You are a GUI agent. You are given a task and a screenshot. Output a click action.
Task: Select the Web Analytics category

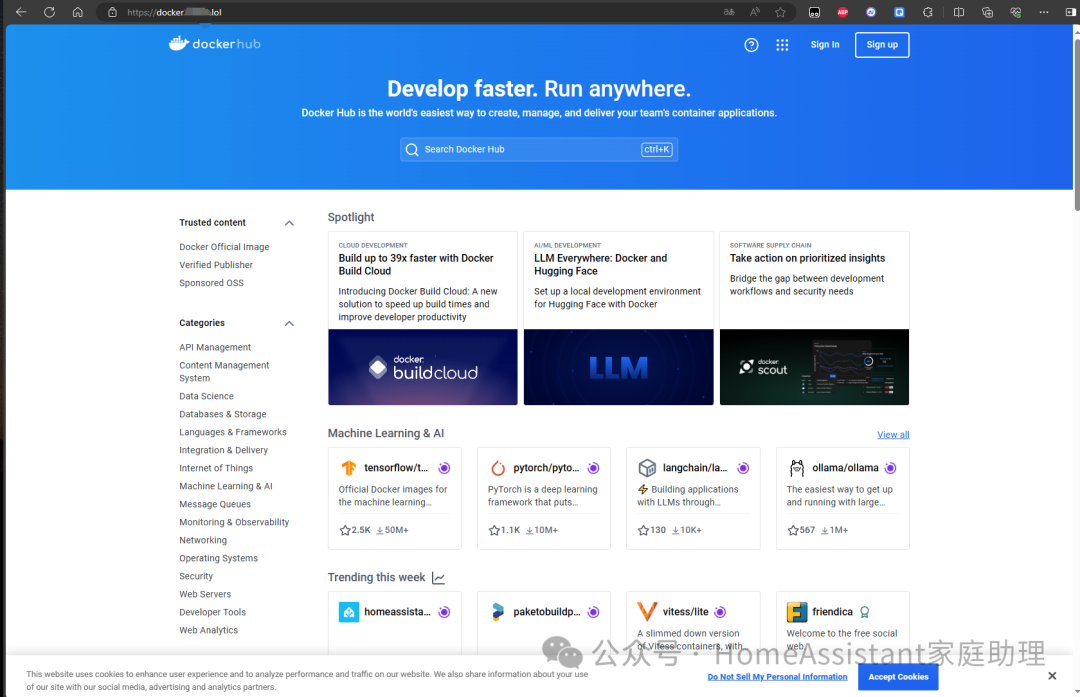208,630
